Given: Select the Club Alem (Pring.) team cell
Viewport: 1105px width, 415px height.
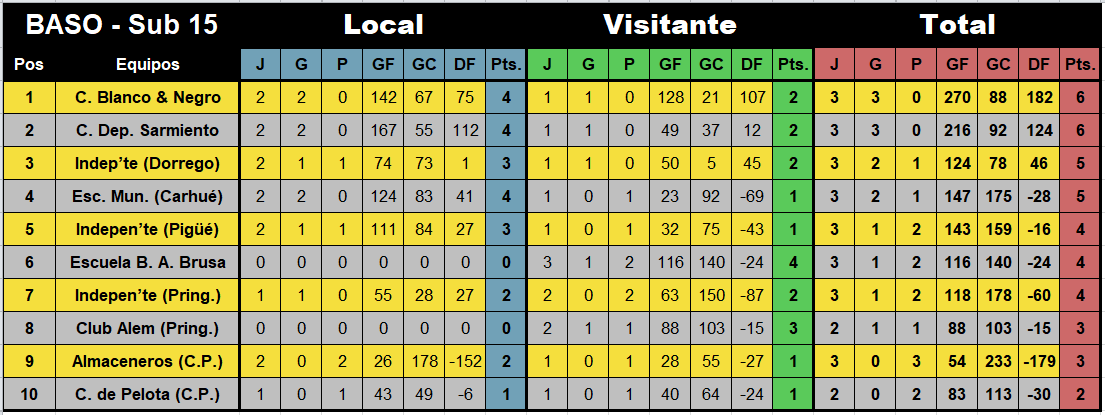Looking at the screenshot, I should pyautogui.click(x=147, y=328).
